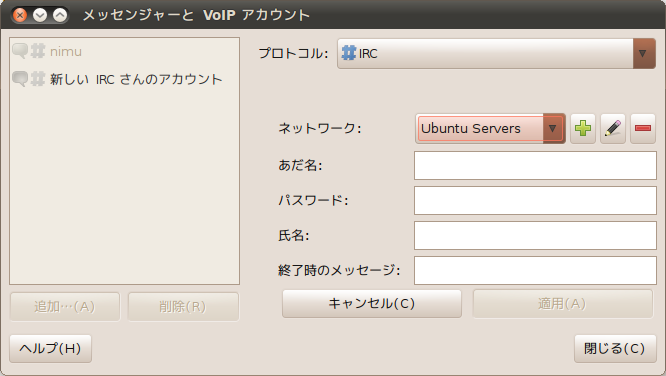Click the pencil edit-network icon
Screen dimensions: 666x376
[x=613, y=128]
